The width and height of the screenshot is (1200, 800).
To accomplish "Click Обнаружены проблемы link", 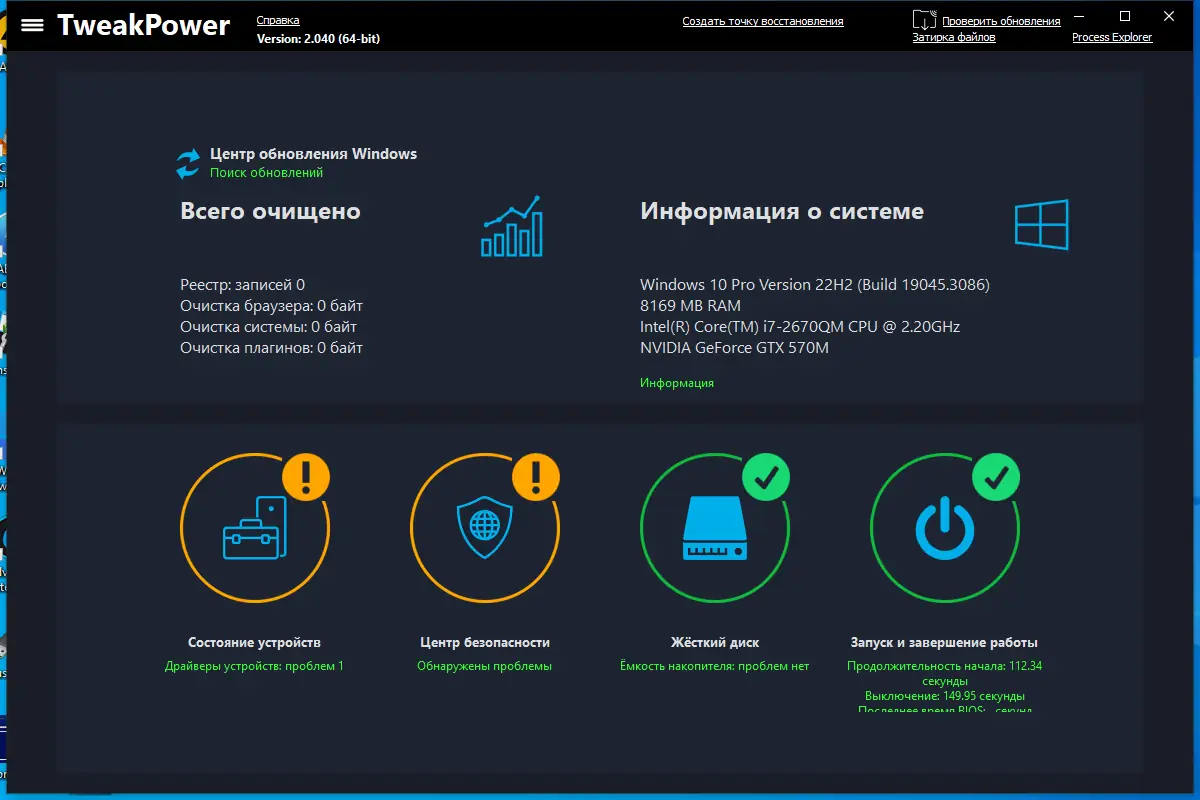I will (x=484, y=666).
